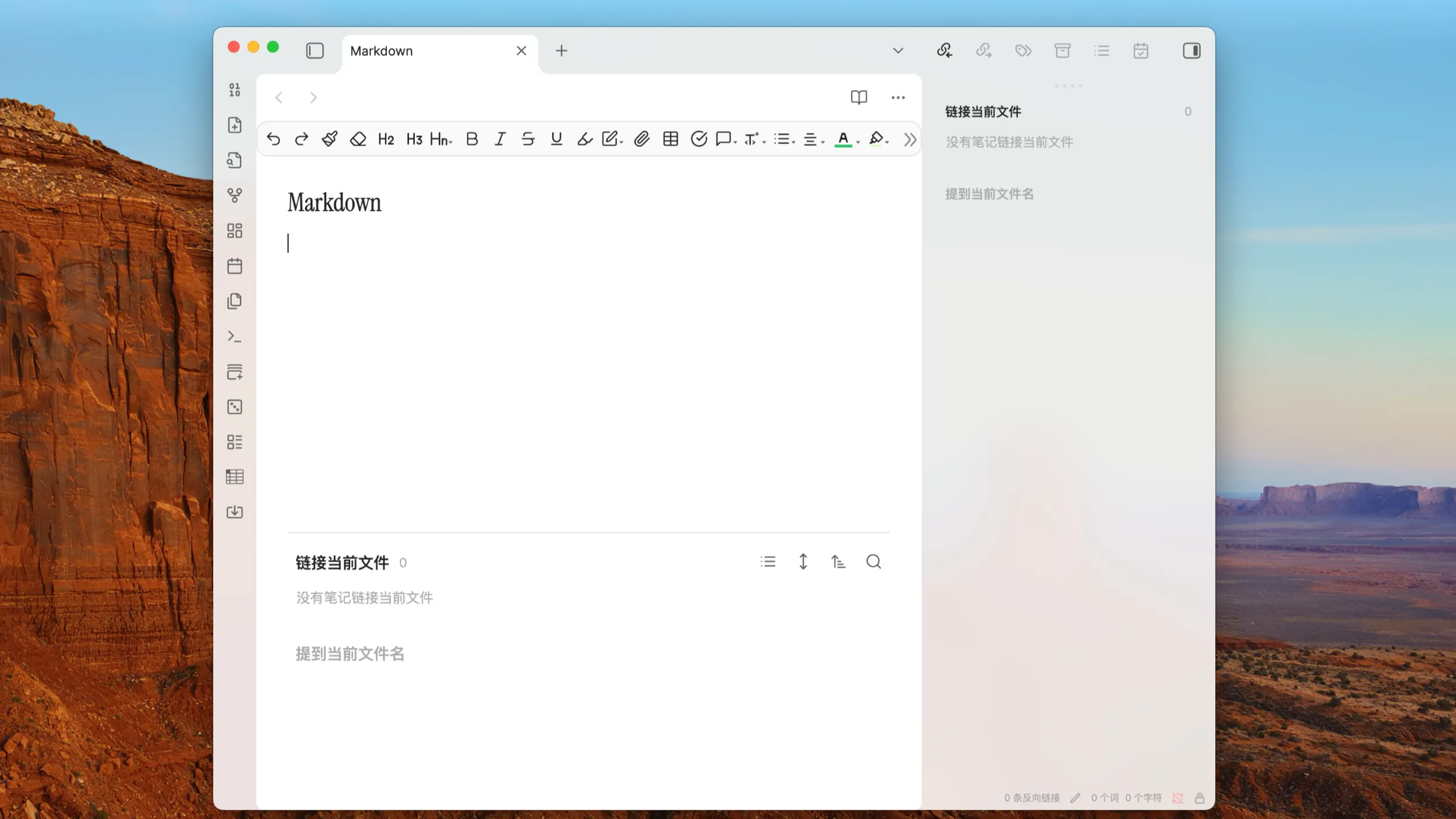Switch to reading view book icon
The height and width of the screenshot is (819, 1456).
858,97
